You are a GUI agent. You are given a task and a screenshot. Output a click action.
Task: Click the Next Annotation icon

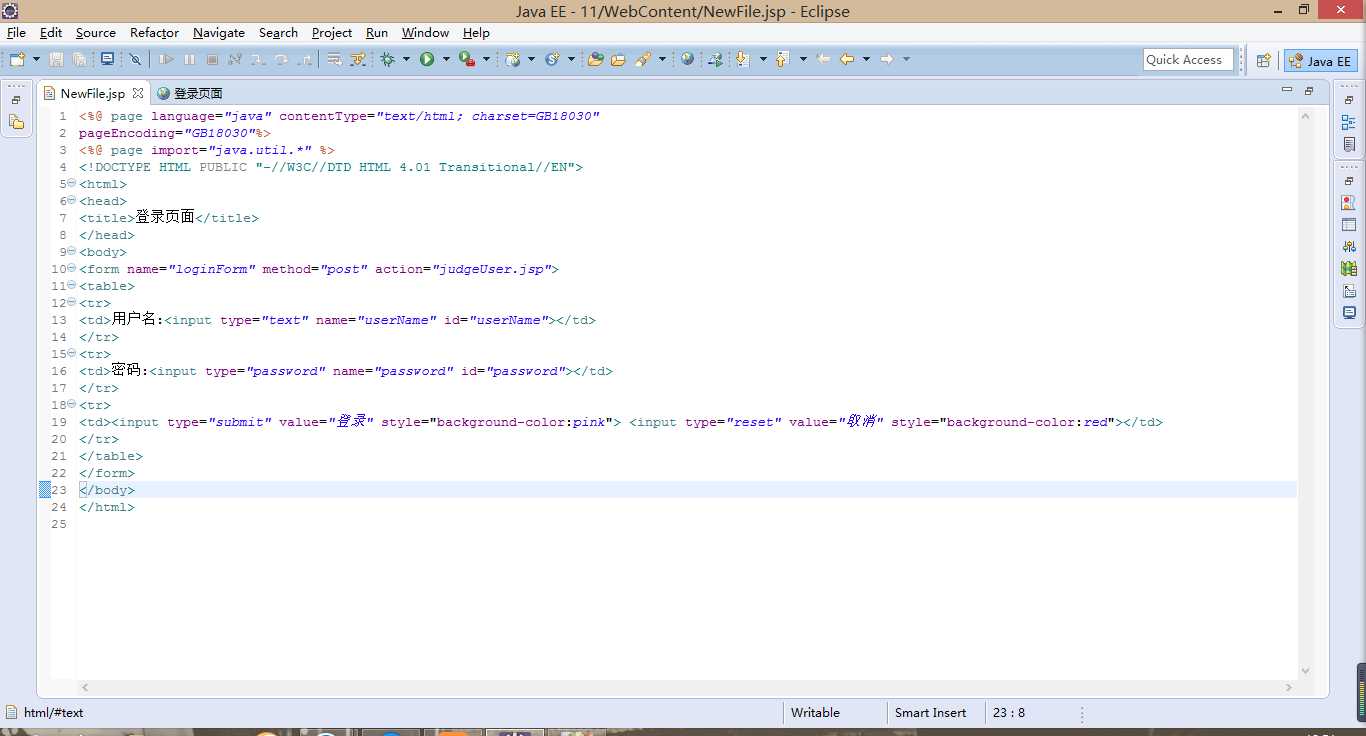coord(743,60)
